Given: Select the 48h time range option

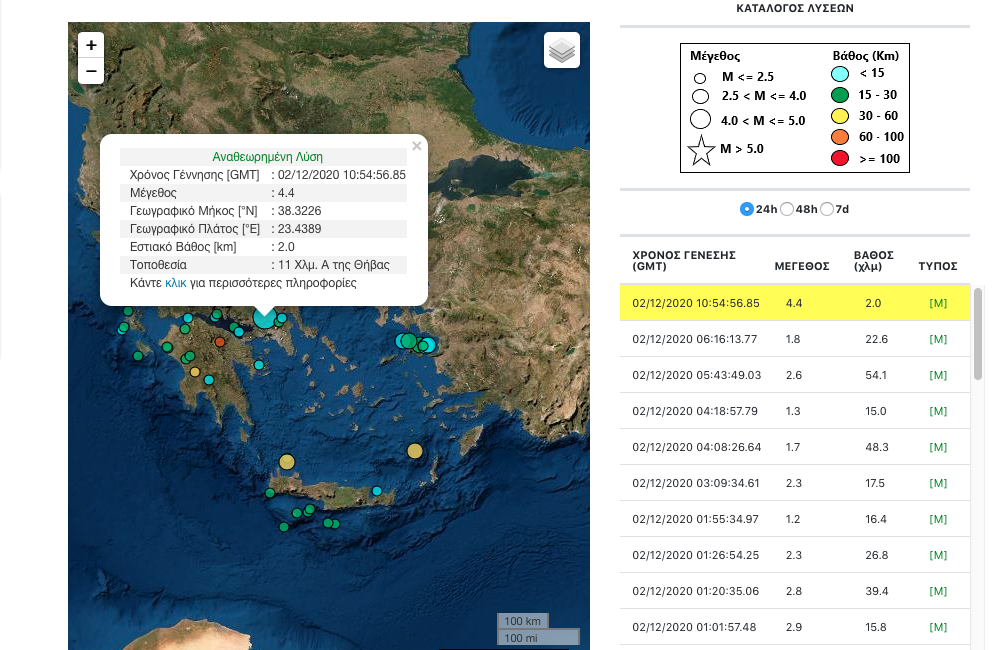Looking at the screenshot, I should click(x=787, y=209).
